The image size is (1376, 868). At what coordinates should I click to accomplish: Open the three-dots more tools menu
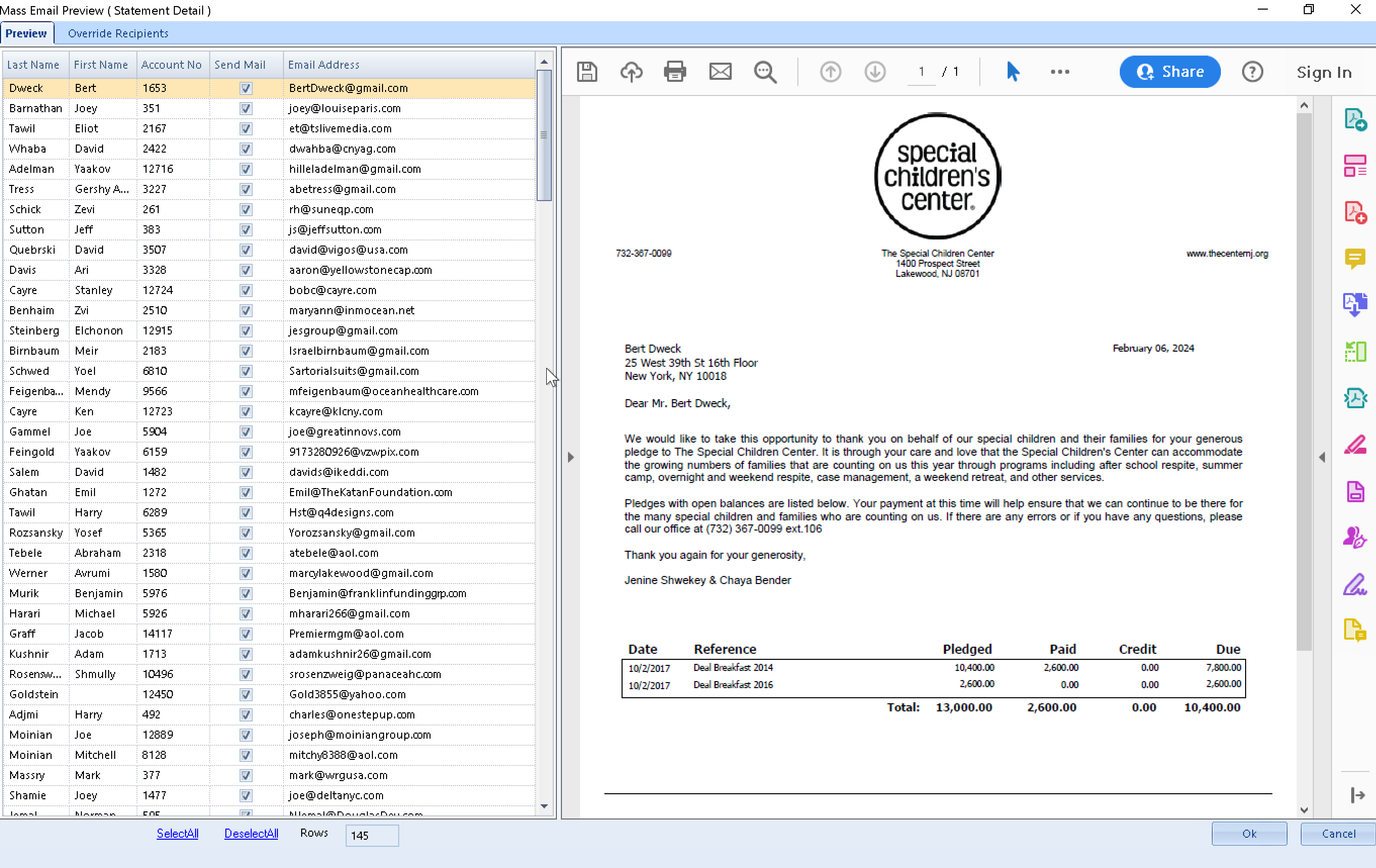[1060, 72]
